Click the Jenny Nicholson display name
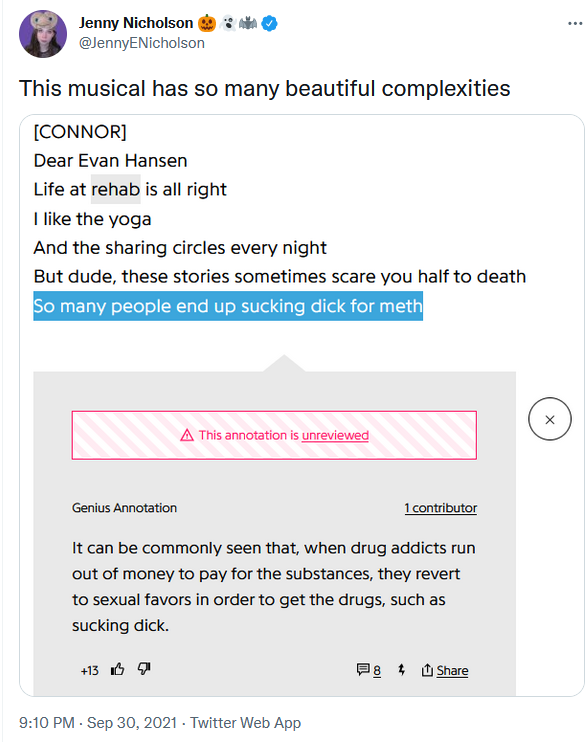This screenshot has height=742, width=588. coord(136,23)
